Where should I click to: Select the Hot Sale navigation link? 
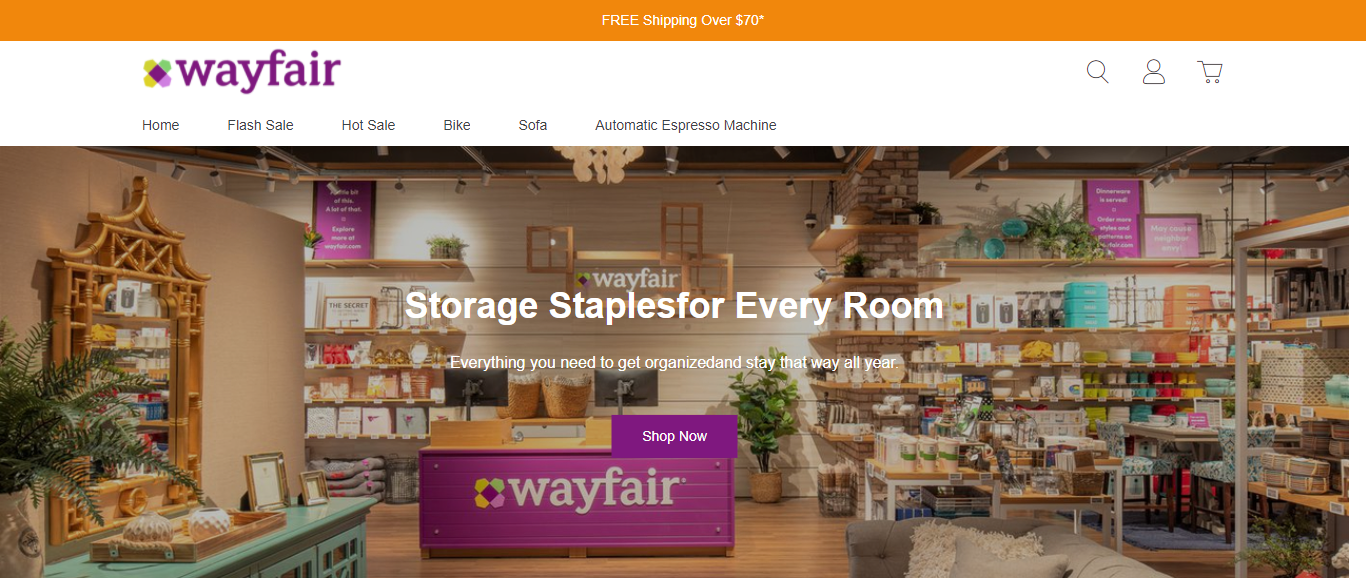pos(368,125)
